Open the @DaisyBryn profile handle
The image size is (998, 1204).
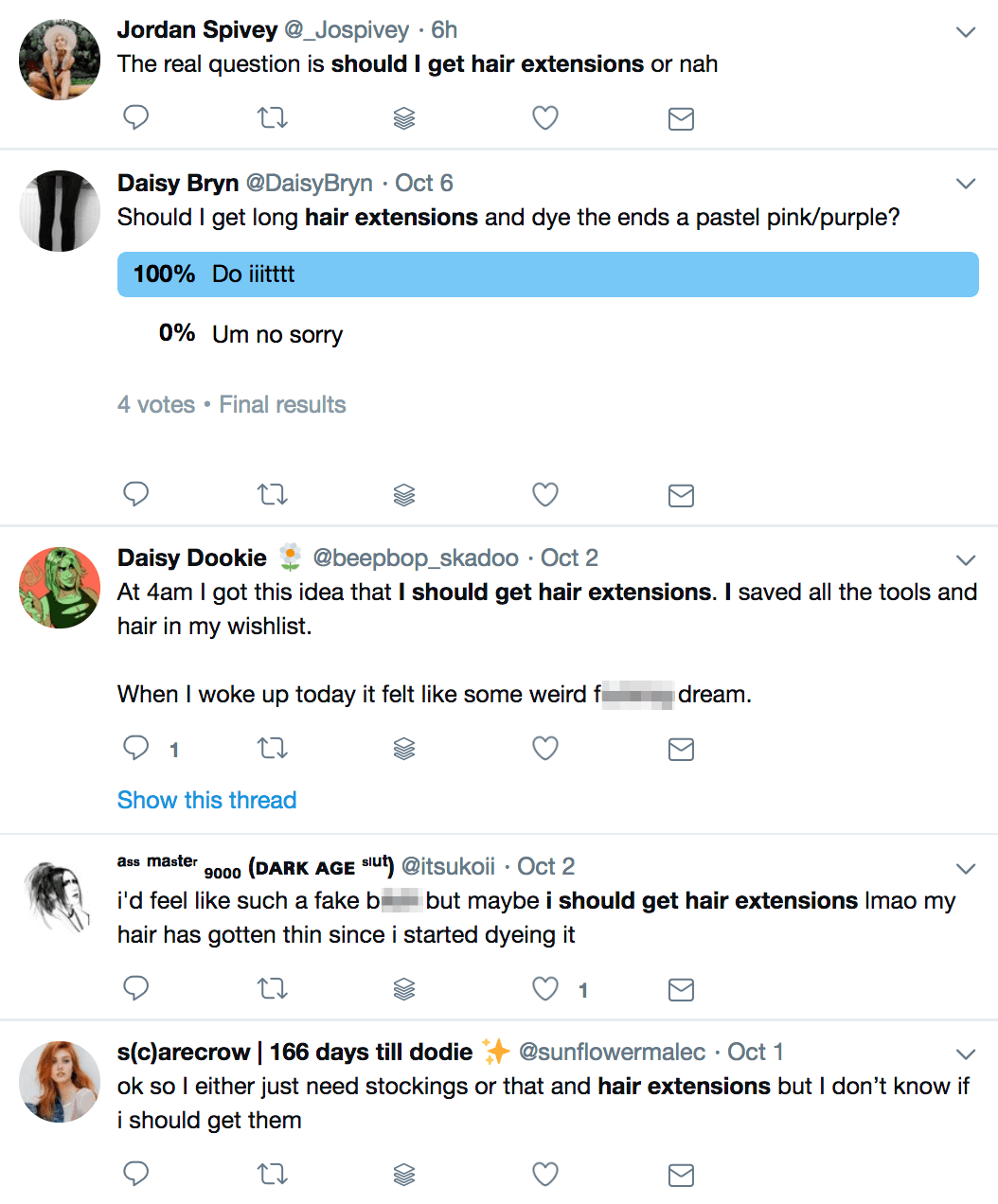(x=309, y=183)
